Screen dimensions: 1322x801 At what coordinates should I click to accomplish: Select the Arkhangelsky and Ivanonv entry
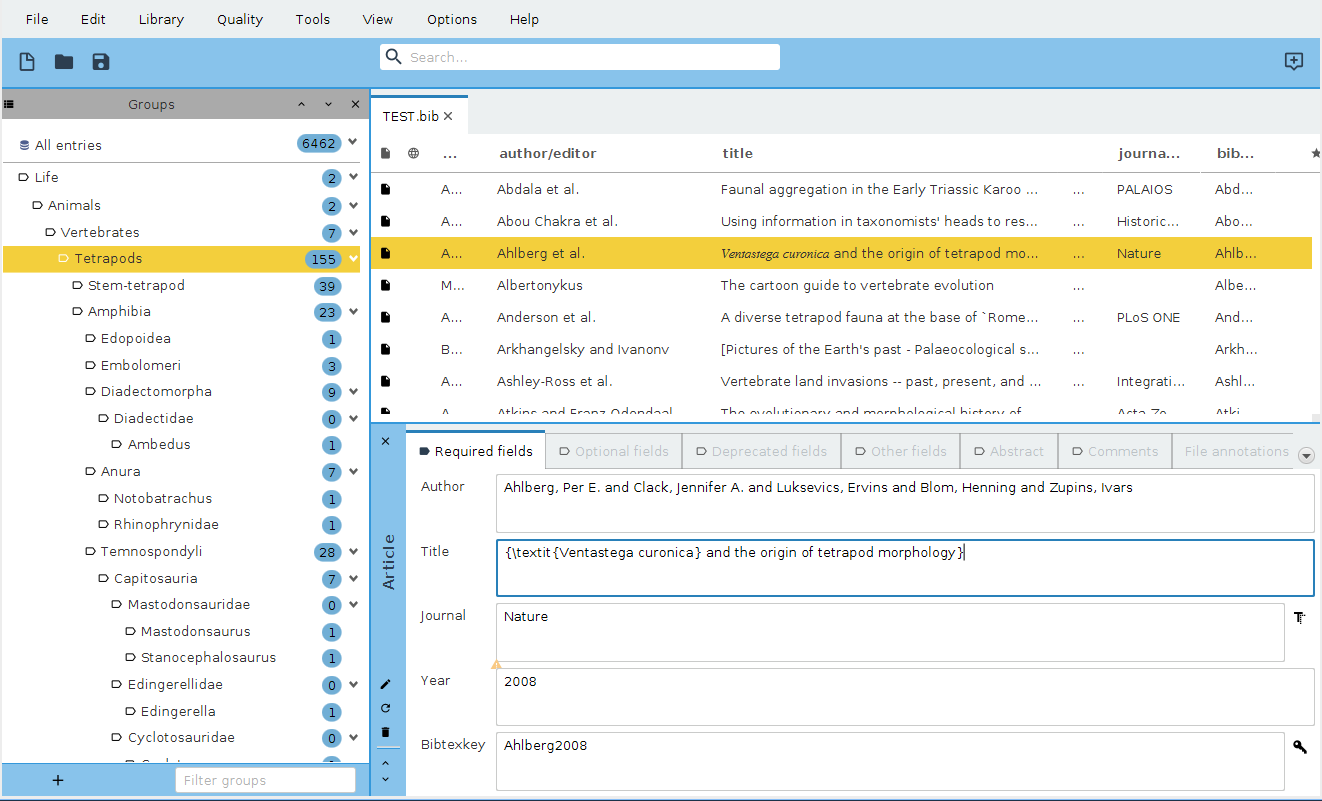pos(840,349)
